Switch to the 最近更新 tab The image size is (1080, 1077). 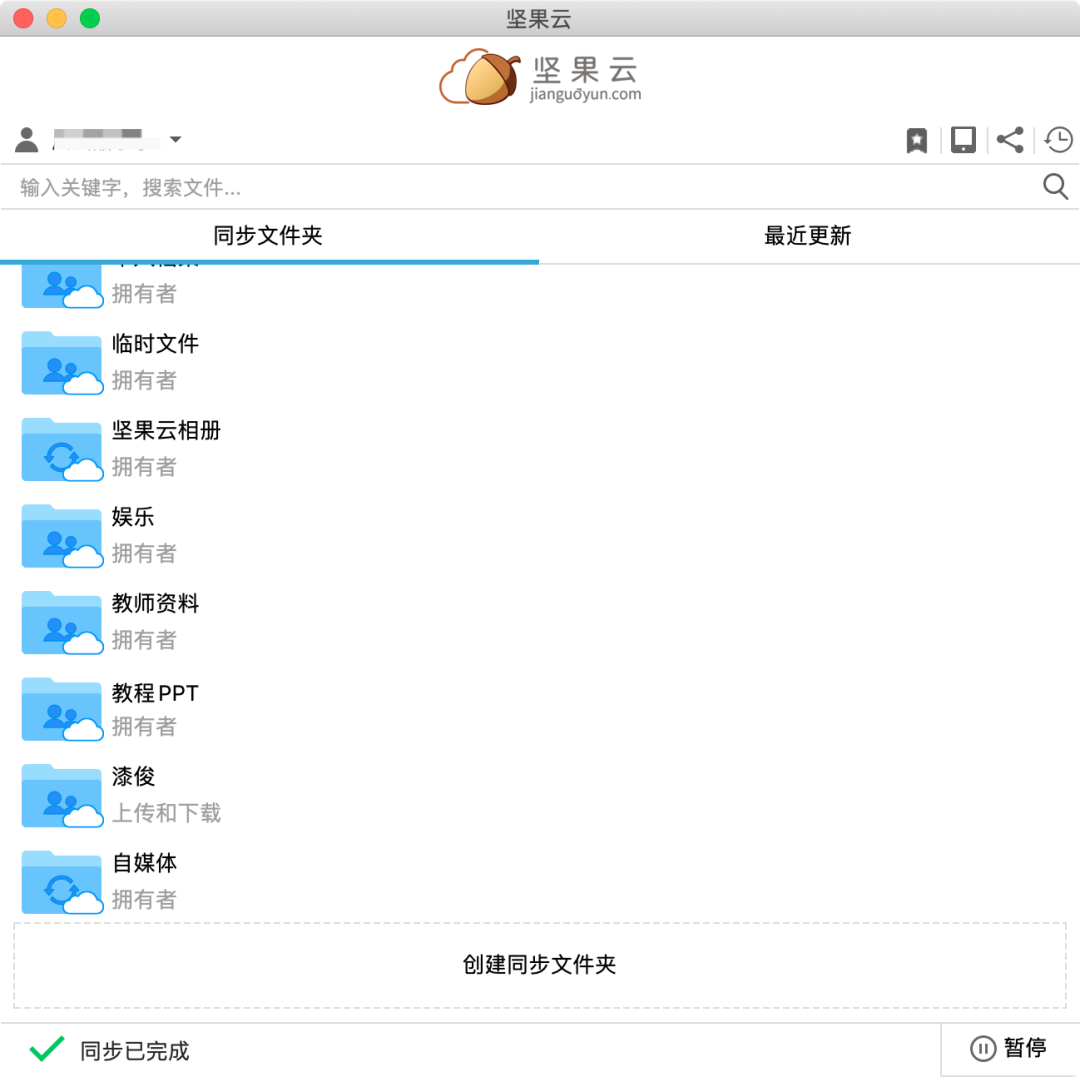tap(808, 236)
